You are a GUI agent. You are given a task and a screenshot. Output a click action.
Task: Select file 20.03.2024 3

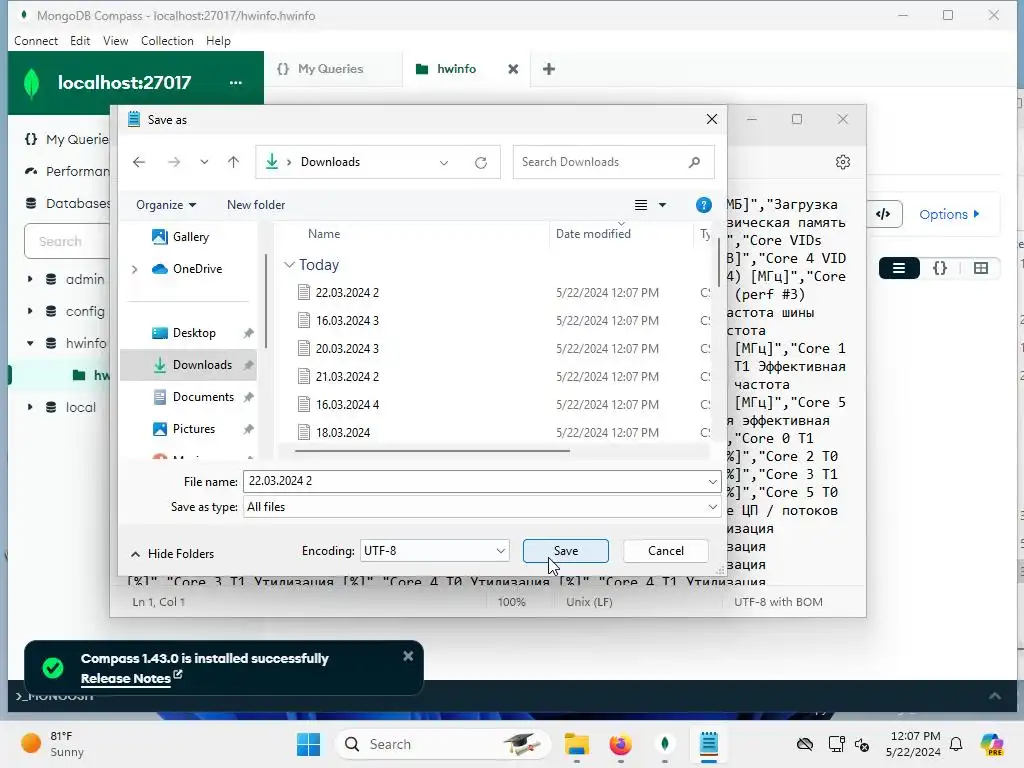(347, 349)
